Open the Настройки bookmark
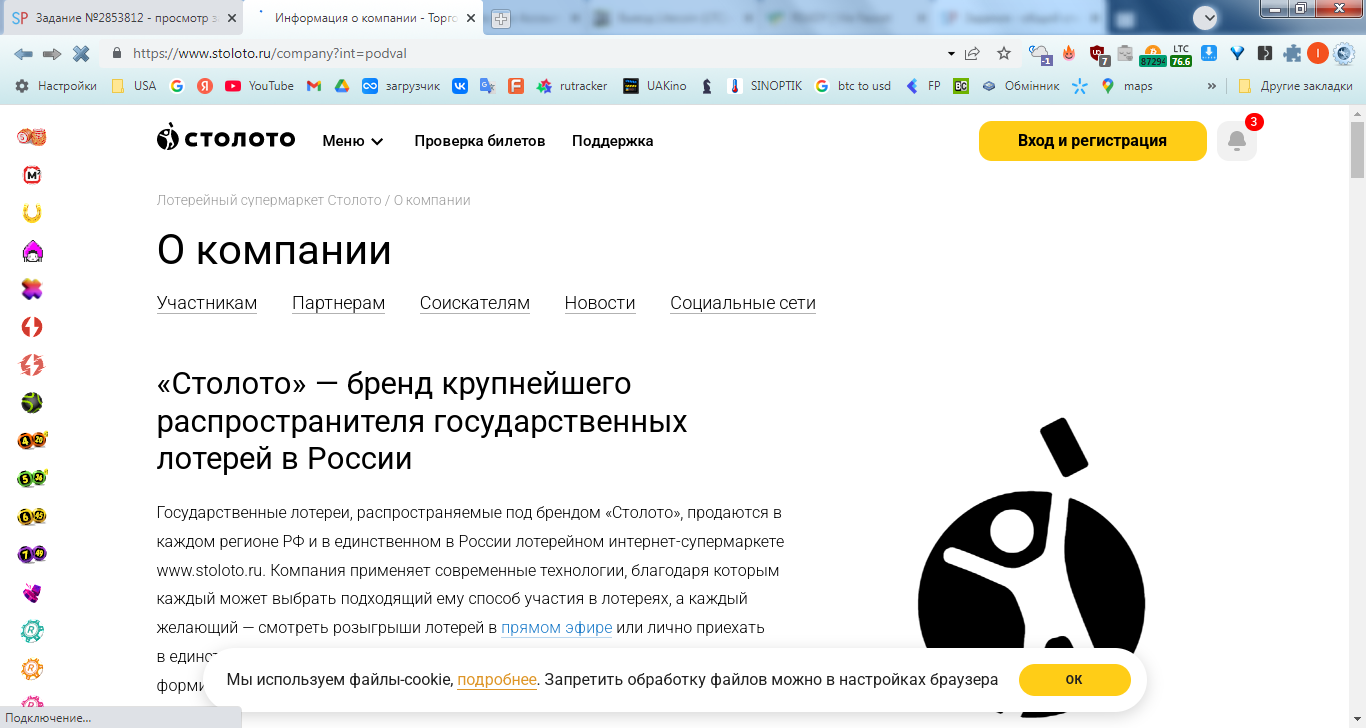Image resolution: width=1366 pixels, height=728 pixels. coord(56,86)
